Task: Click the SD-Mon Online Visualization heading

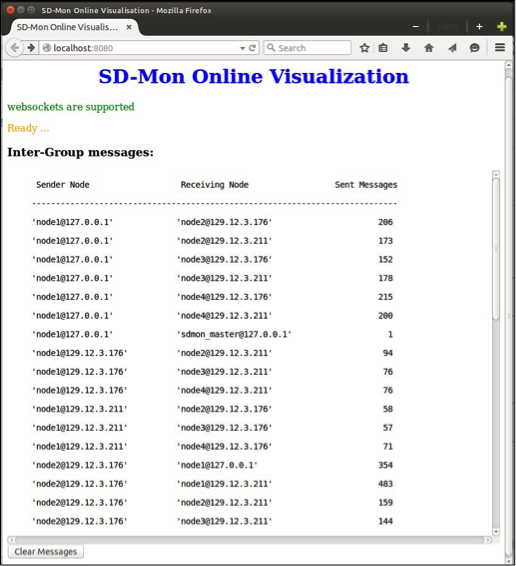Action: click(x=253, y=77)
